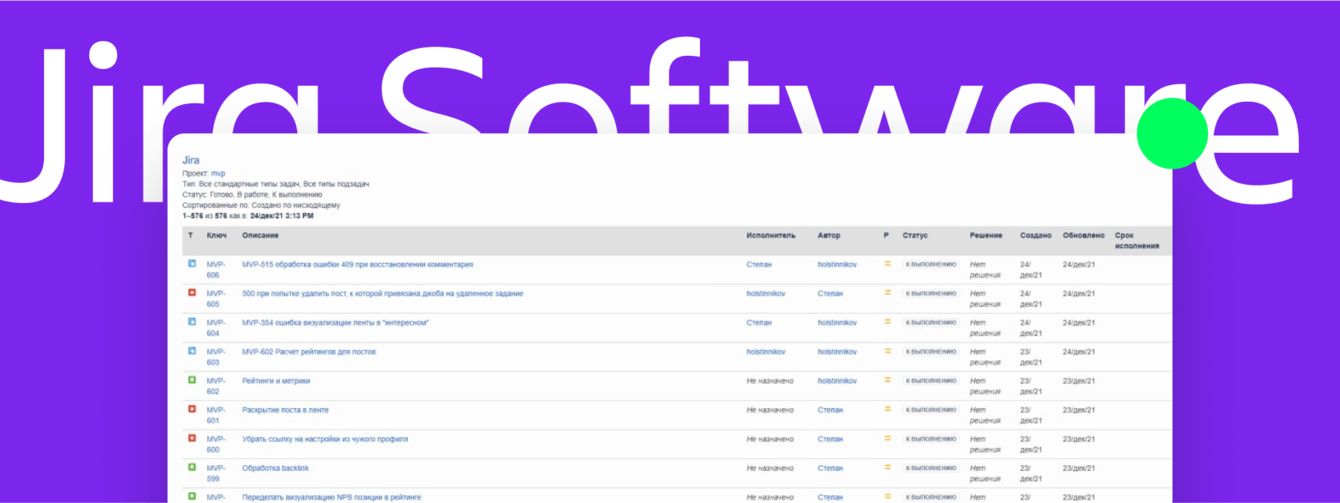Open the Jira link in the header
Viewport: 1340px width, 503px height.
[191, 160]
